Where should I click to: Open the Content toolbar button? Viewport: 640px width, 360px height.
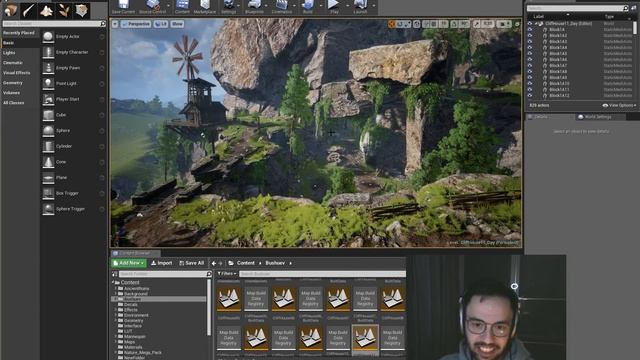point(182,7)
